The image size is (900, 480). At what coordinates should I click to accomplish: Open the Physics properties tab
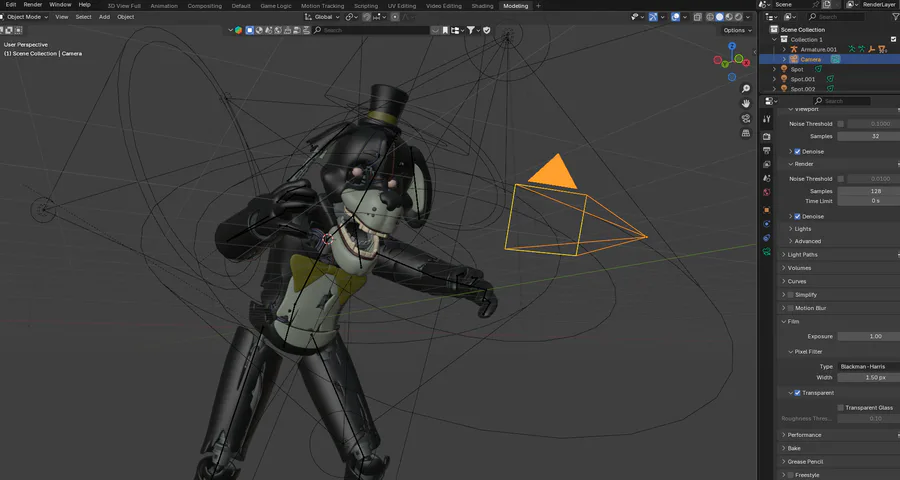[x=767, y=224]
